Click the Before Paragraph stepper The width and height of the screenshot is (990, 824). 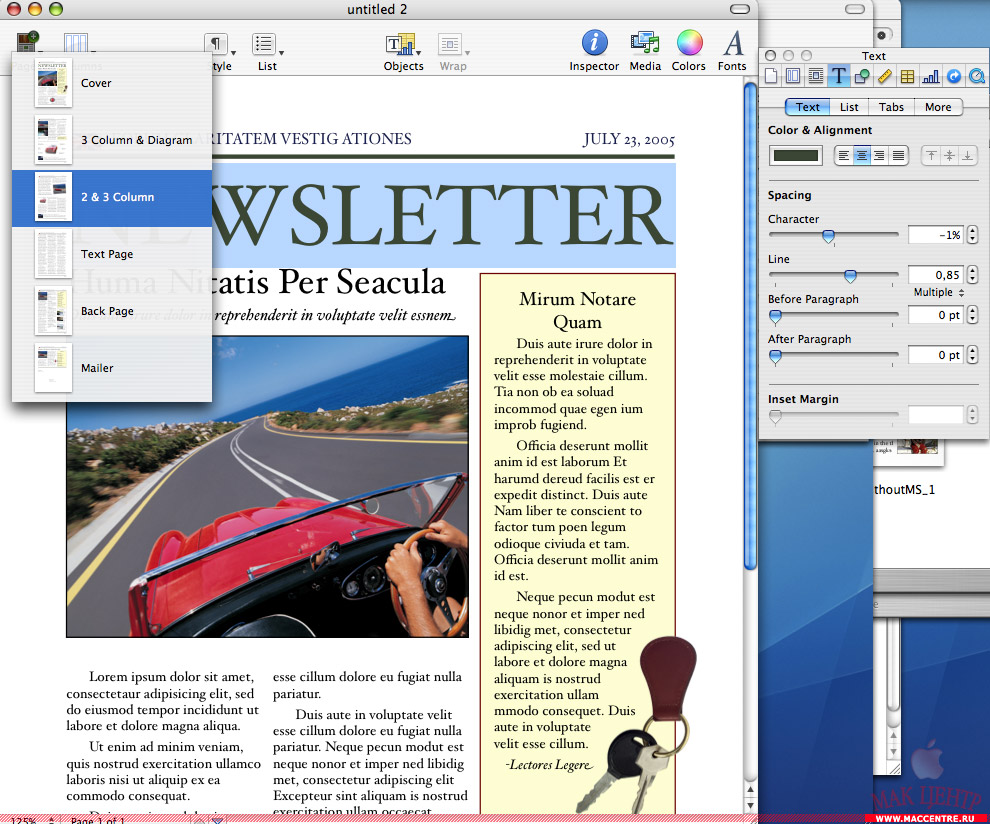(x=972, y=314)
